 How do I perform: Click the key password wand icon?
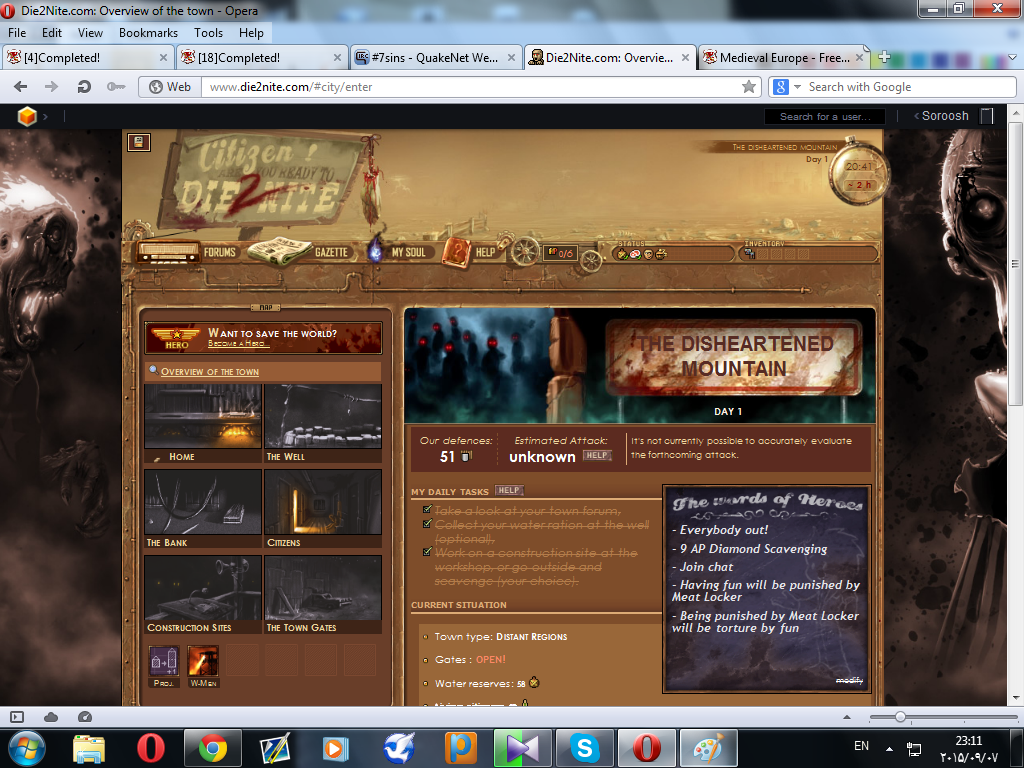click(x=116, y=86)
